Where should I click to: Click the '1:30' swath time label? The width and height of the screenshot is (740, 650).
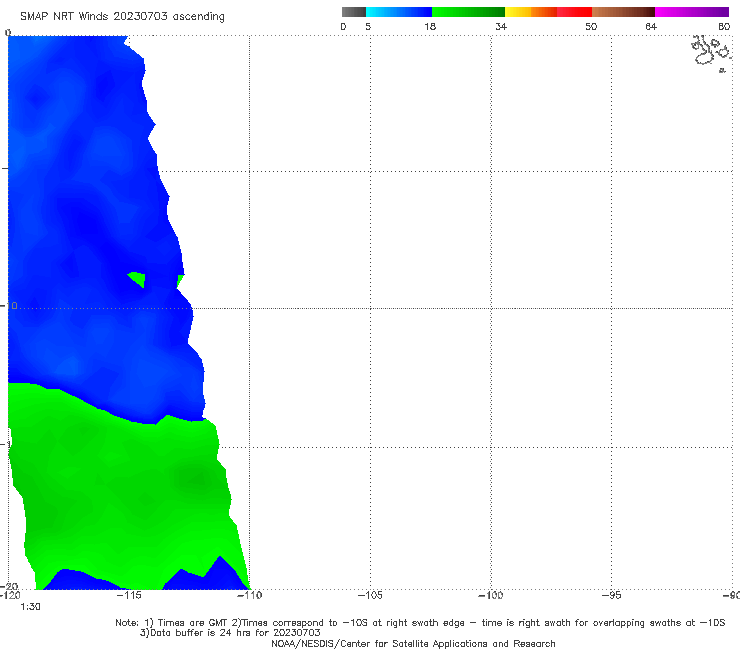(30, 607)
